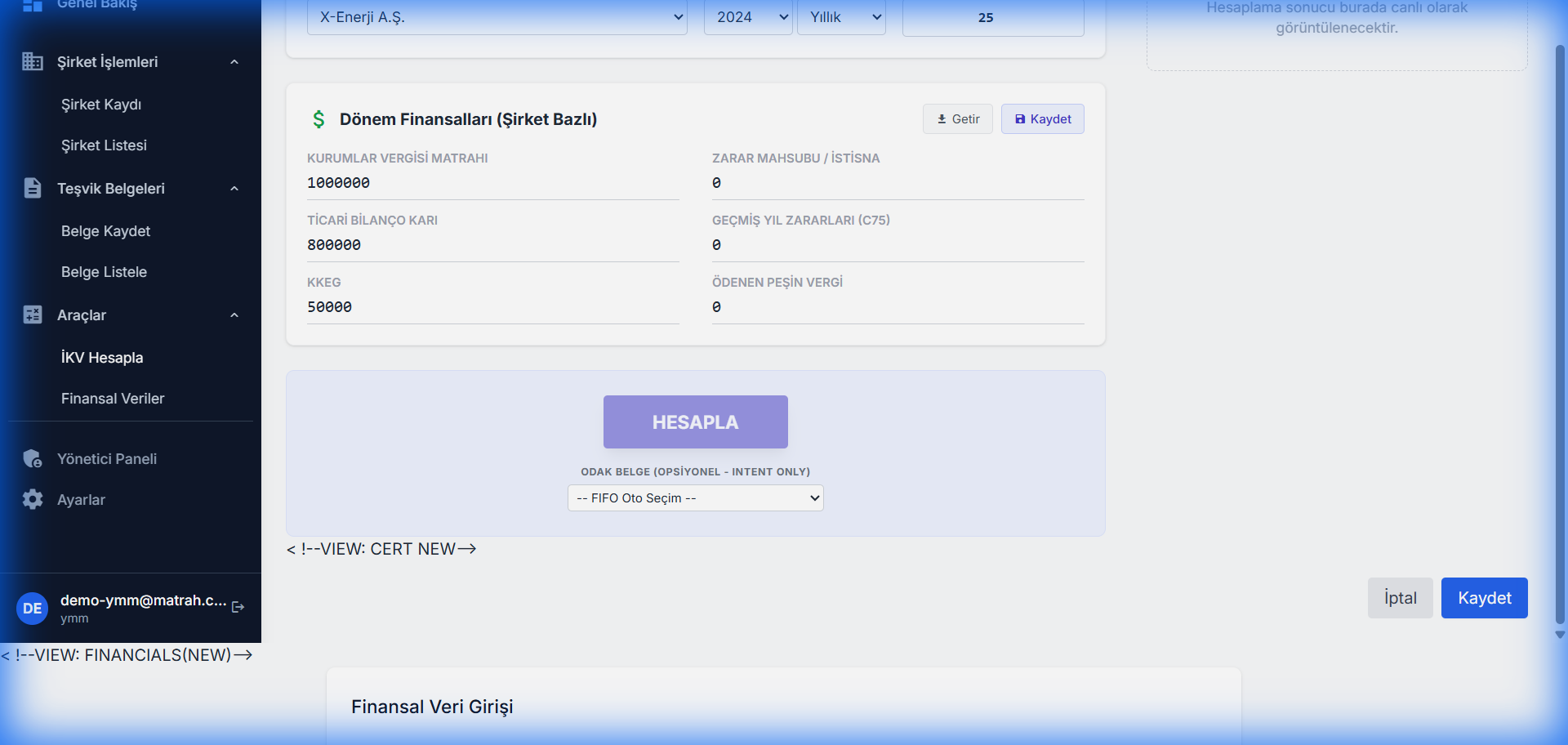The width and height of the screenshot is (1568, 745).
Task: Go to Finansal Veriler menu item
Action: (113, 399)
